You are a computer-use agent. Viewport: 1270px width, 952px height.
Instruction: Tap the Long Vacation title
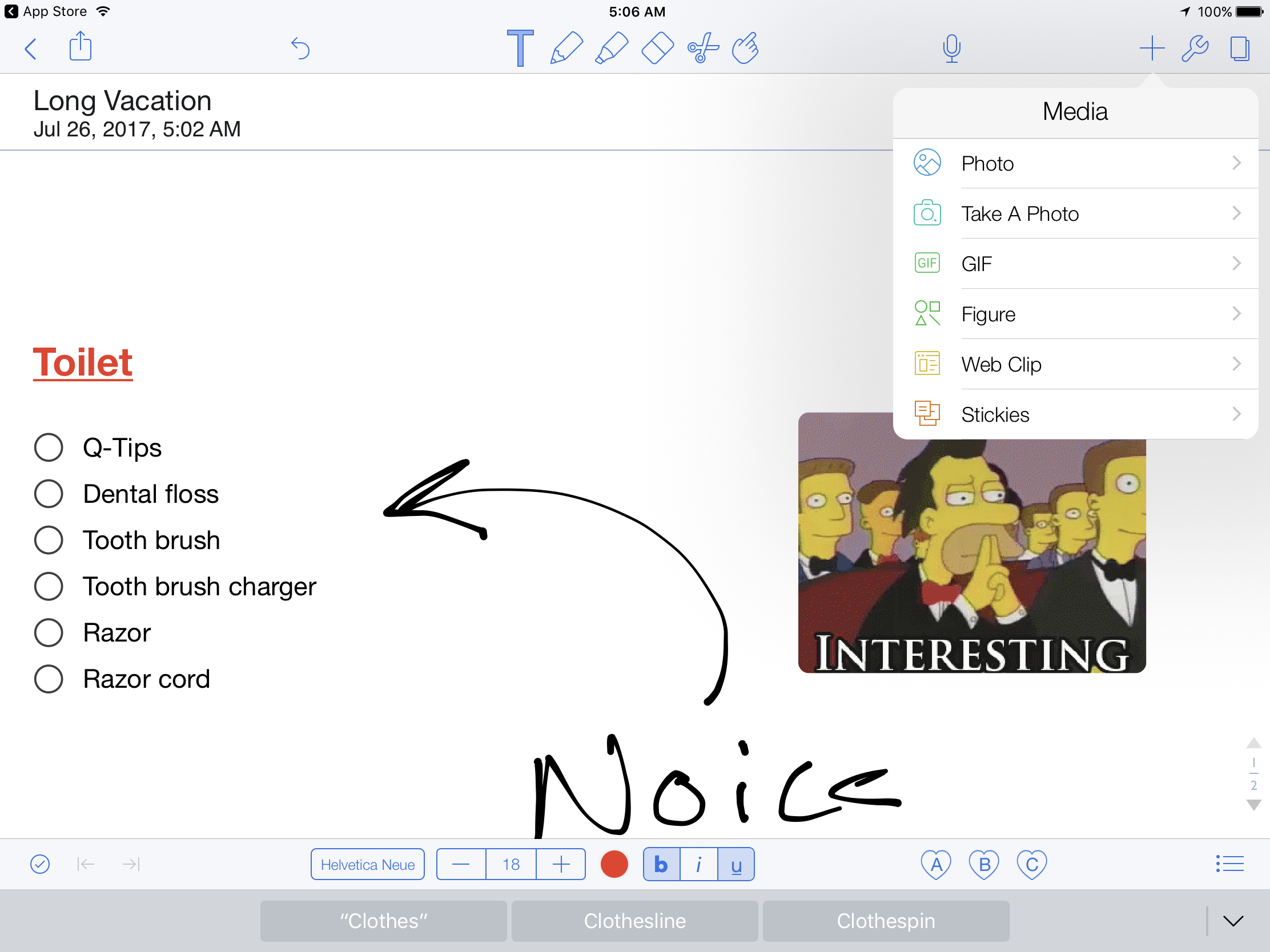122,101
